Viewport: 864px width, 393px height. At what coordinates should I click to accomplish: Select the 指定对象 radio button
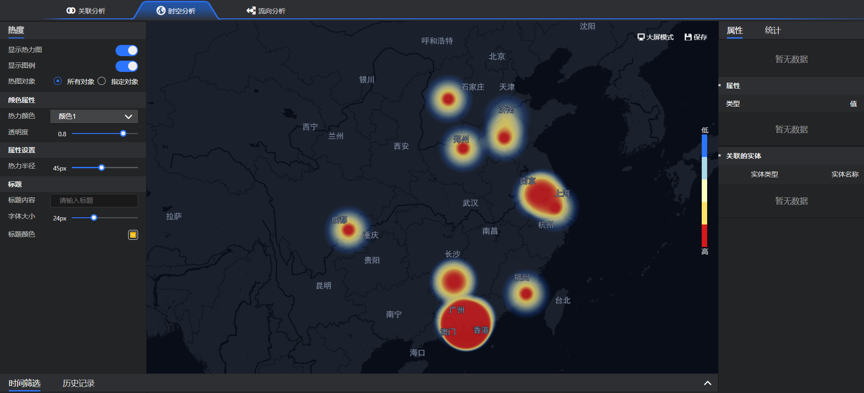pos(101,81)
